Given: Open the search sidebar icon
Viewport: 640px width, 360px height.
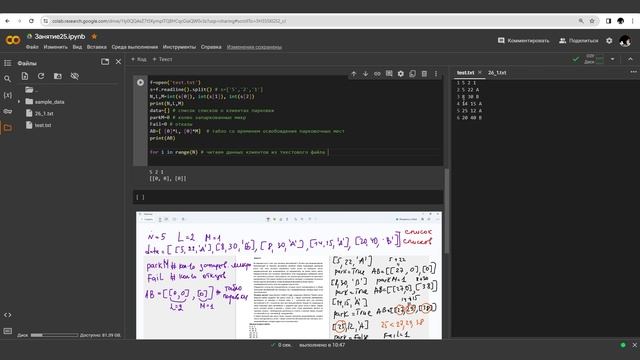Looking at the screenshot, I should [x=7, y=78].
